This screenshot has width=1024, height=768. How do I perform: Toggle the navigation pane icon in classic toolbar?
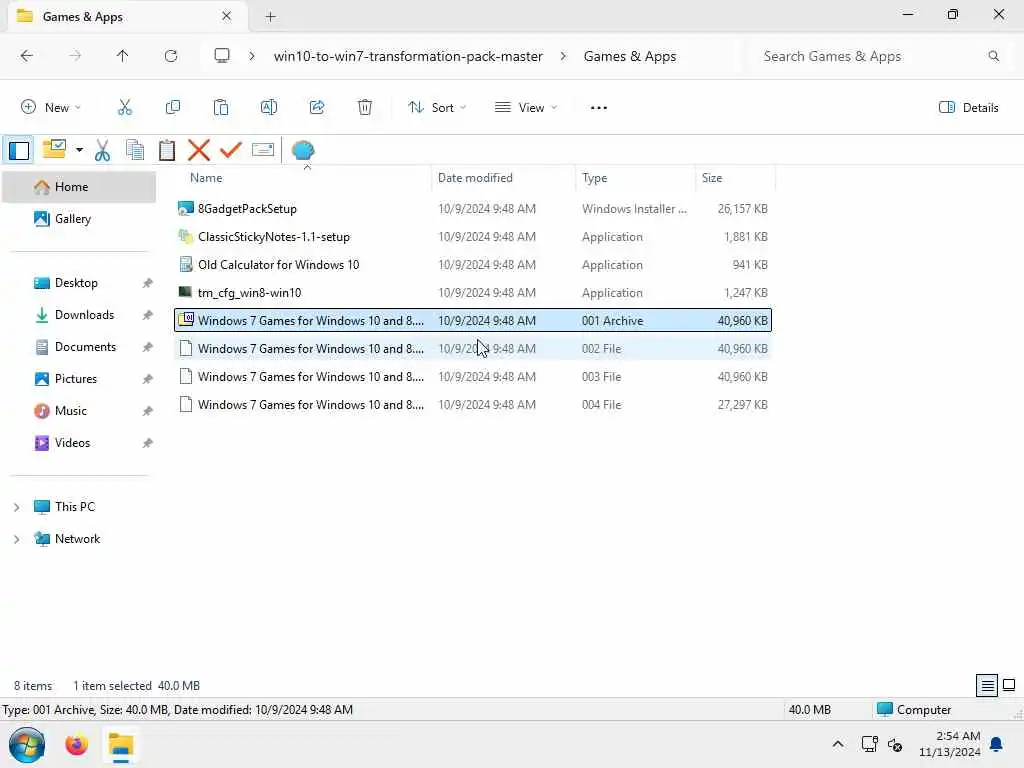tap(19, 150)
